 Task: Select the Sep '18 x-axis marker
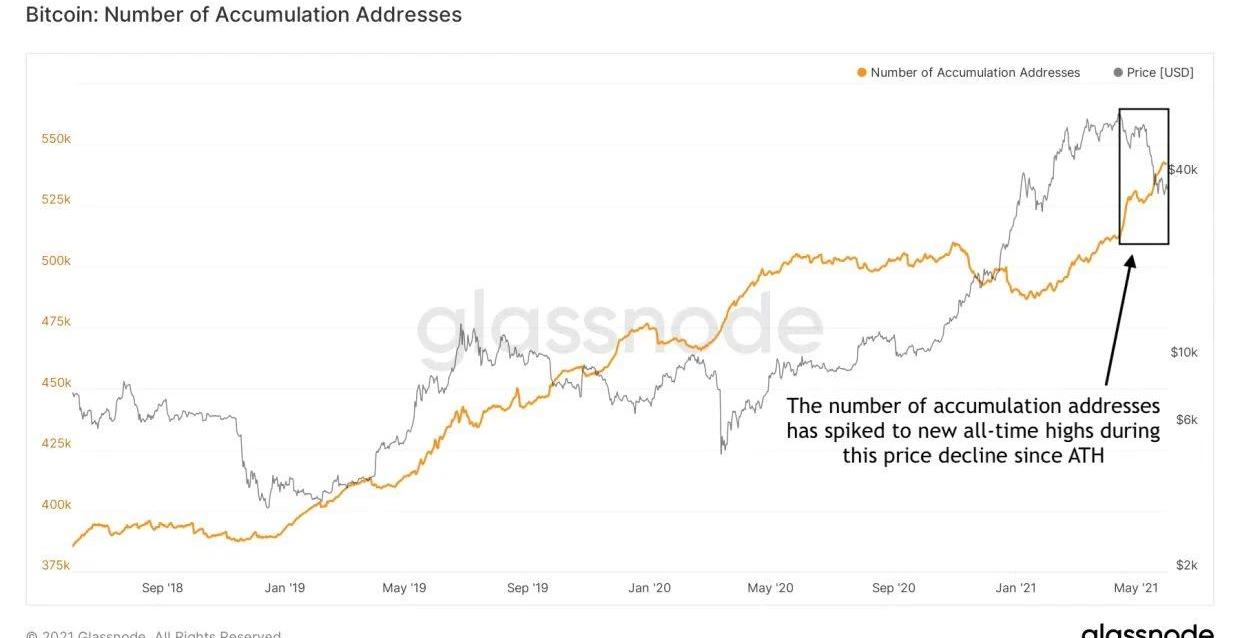(x=162, y=588)
